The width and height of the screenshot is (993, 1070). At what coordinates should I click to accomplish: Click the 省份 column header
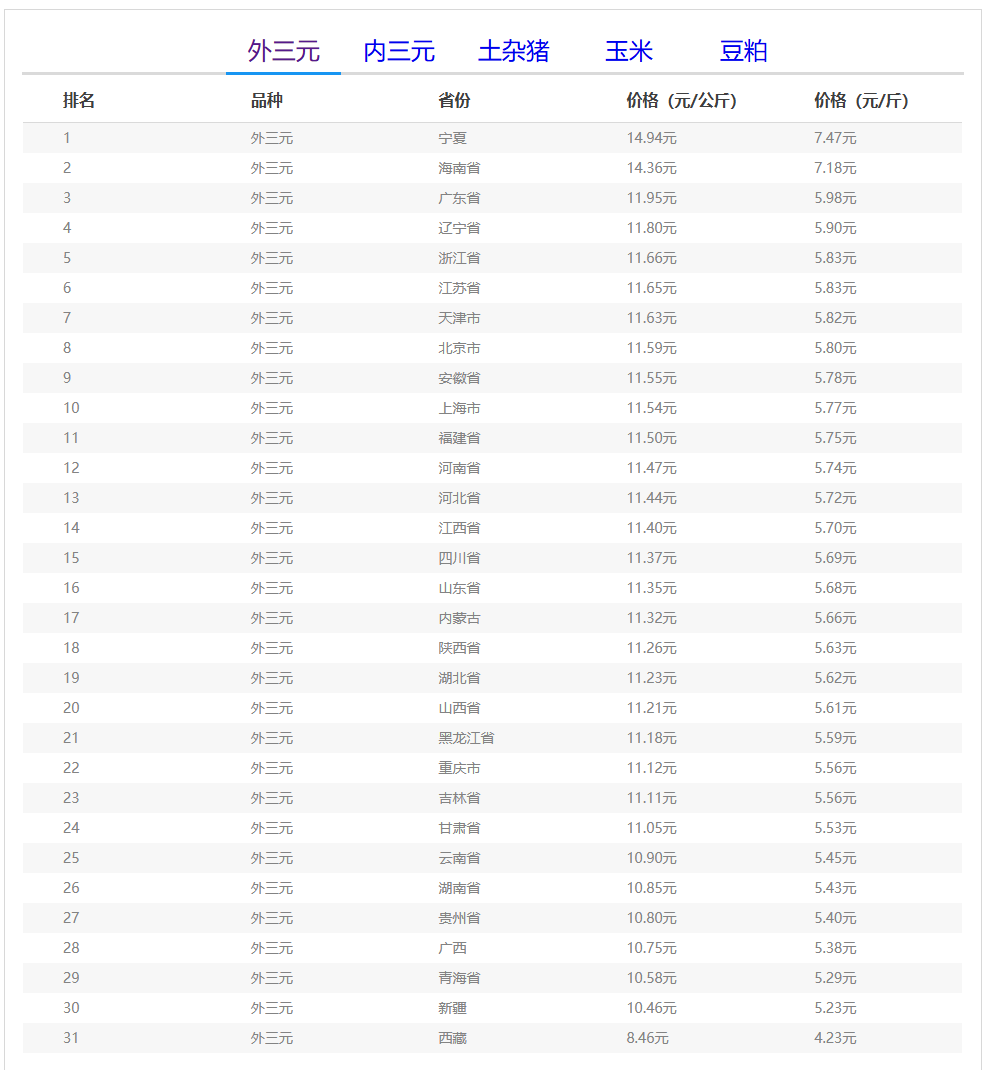[454, 100]
